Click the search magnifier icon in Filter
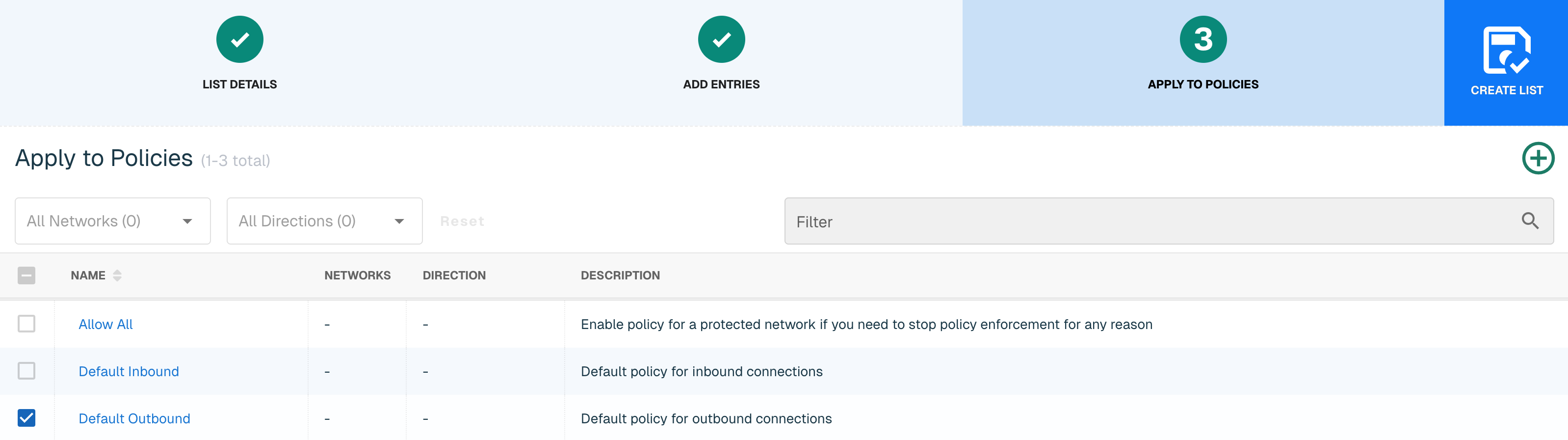The height and width of the screenshot is (440, 1568). click(1530, 220)
